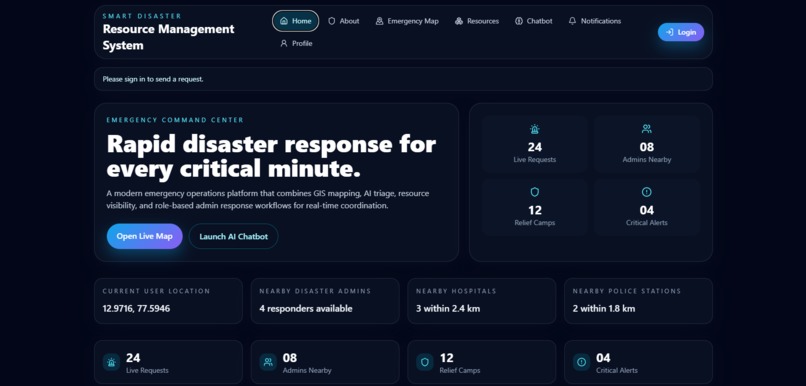The width and height of the screenshot is (806, 386).
Task: Click siren icon in bottom Live Requests card
Action: point(112,362)
